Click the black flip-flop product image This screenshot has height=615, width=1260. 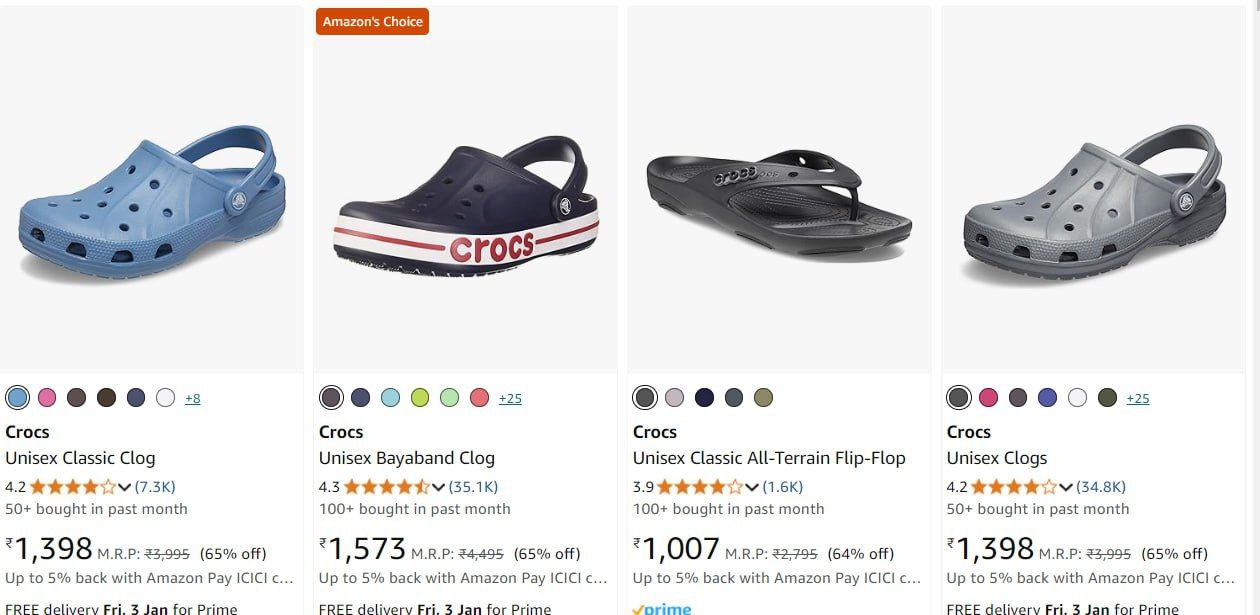(779, 205)
